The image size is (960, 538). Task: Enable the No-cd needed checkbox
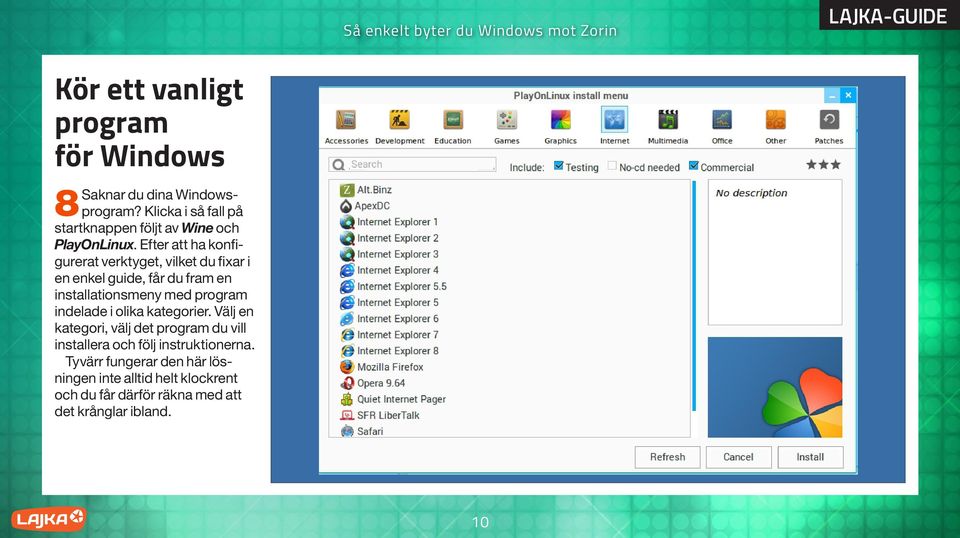point(612,166)
